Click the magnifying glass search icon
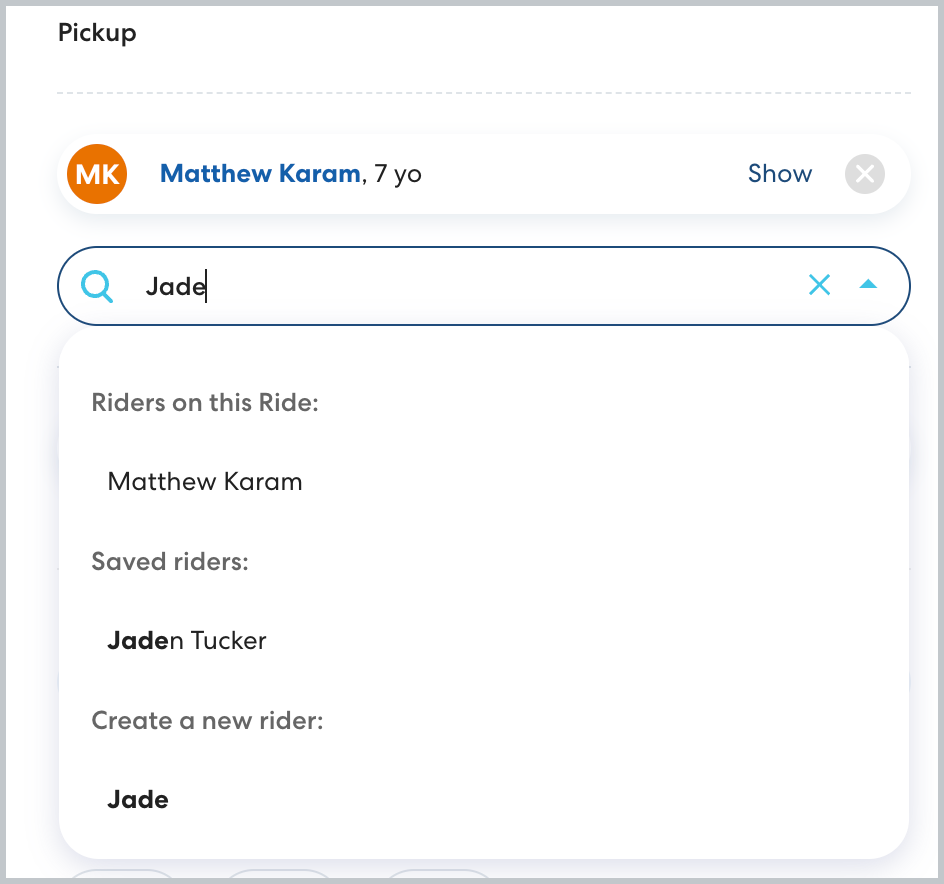 click(97, 287)
